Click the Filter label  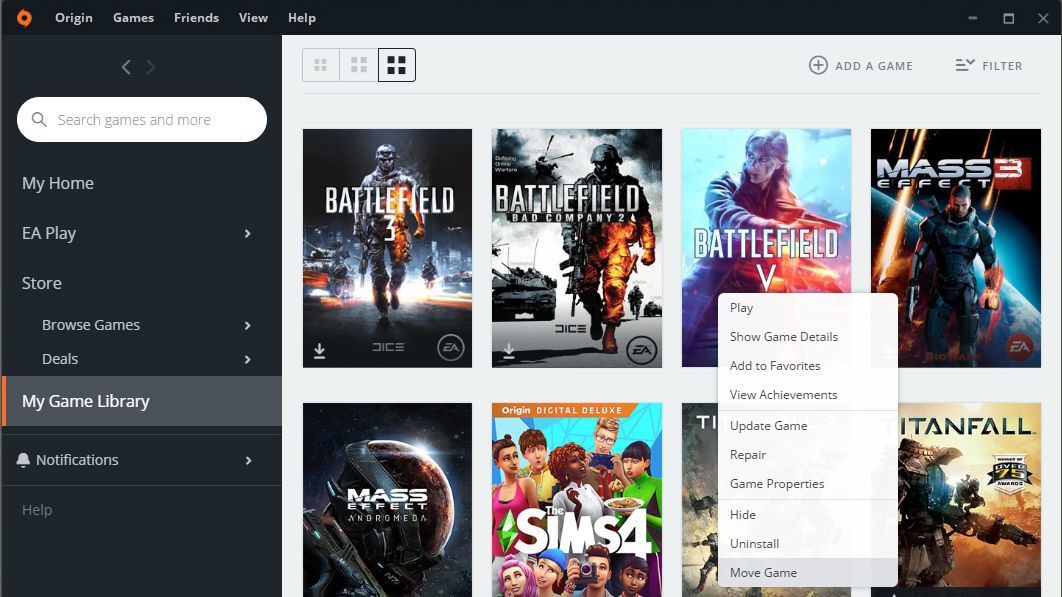(x=1002, y=66)
